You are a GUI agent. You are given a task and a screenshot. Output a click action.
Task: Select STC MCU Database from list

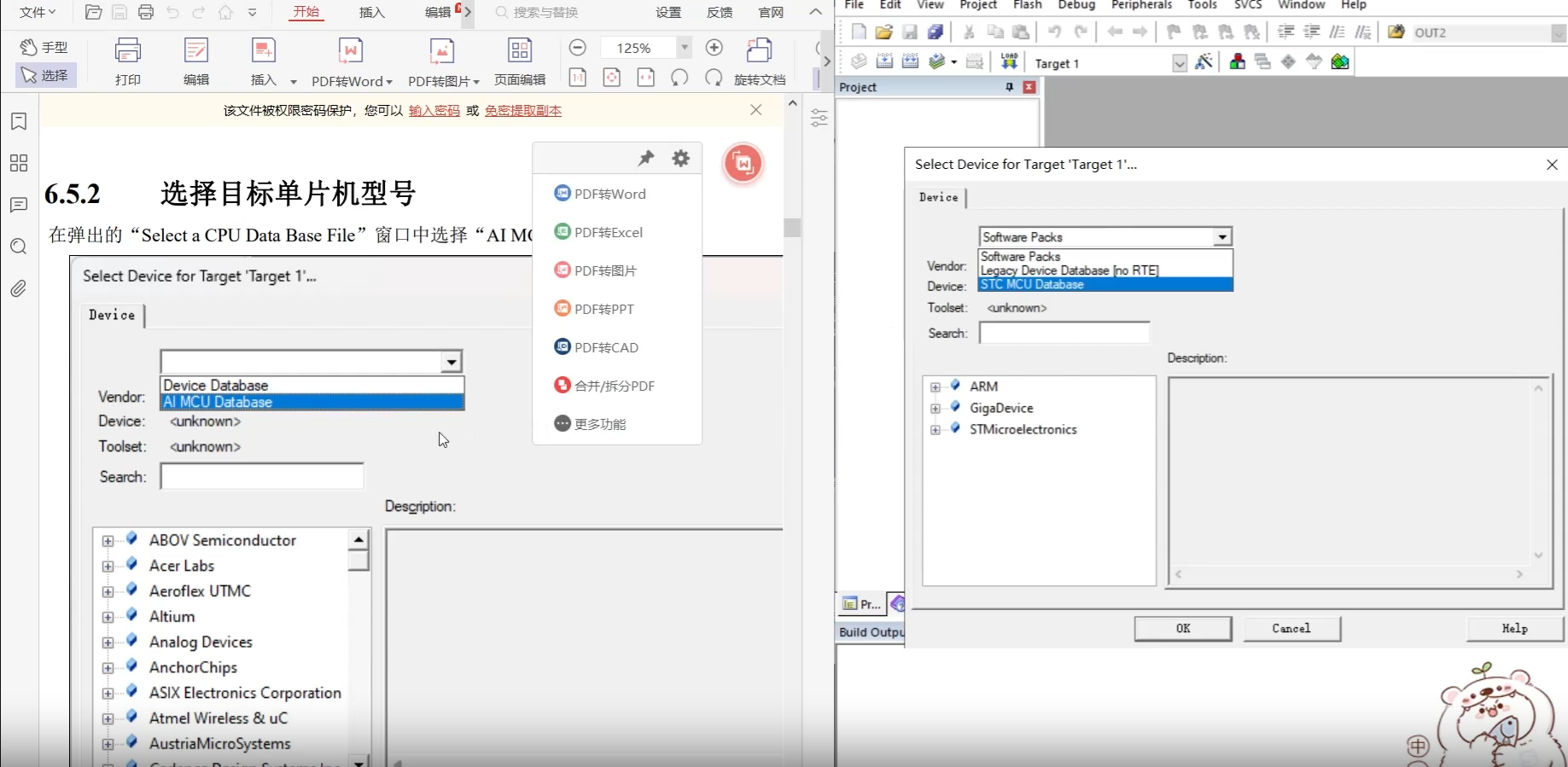point(1105,284)
